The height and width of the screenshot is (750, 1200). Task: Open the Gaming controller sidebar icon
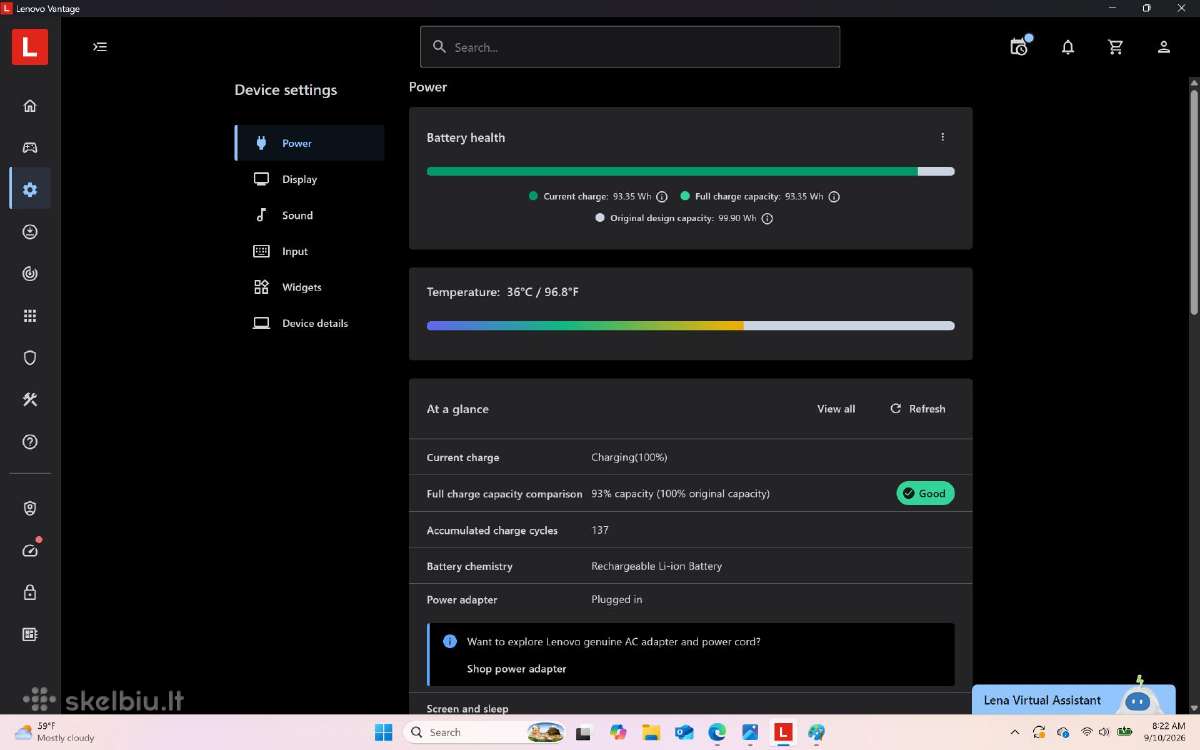30,147
